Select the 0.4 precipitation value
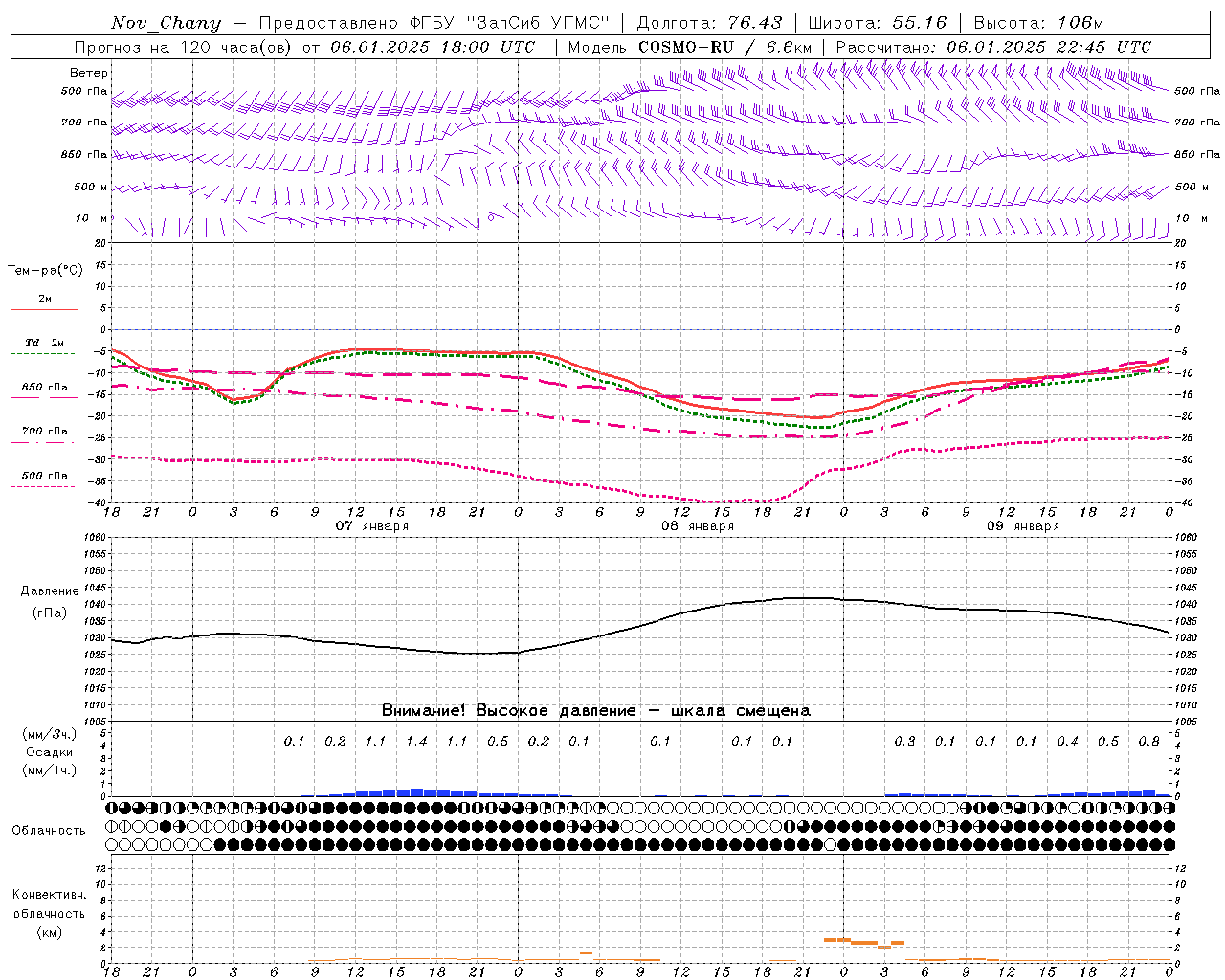The image size is (1225, 980). click(1068, 741)
